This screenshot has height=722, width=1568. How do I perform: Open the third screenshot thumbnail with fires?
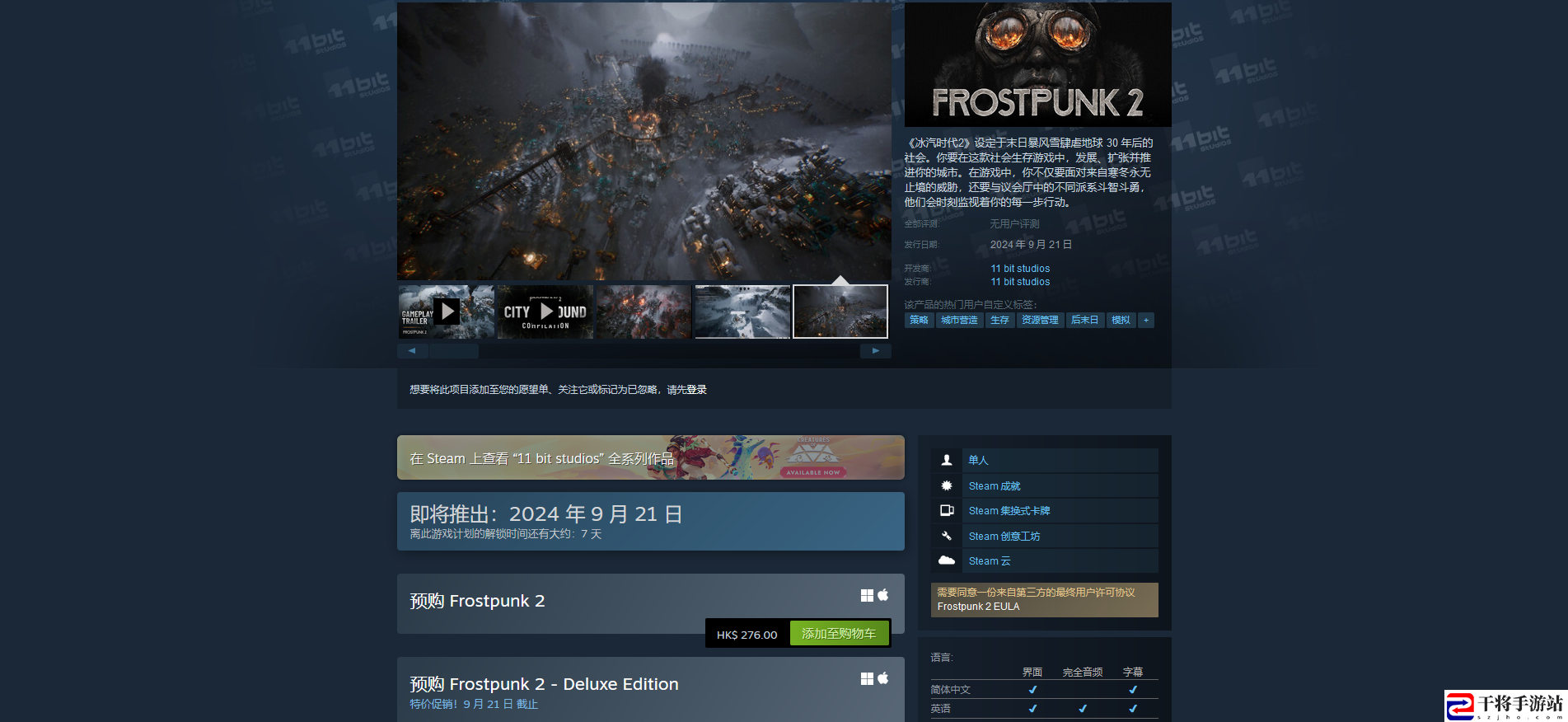[x=644, y=312]
